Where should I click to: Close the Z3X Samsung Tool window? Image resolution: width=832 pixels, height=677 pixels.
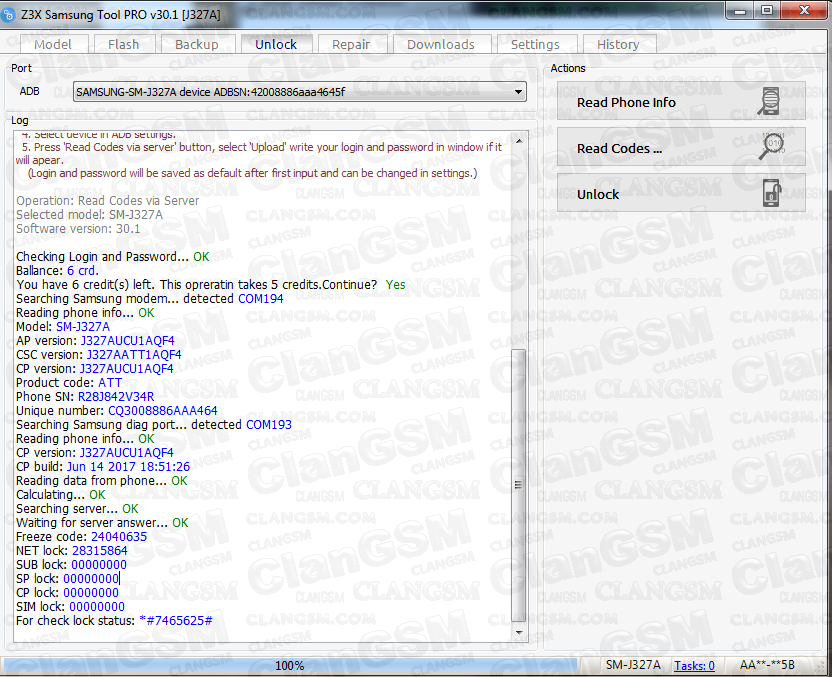[804, 10]
